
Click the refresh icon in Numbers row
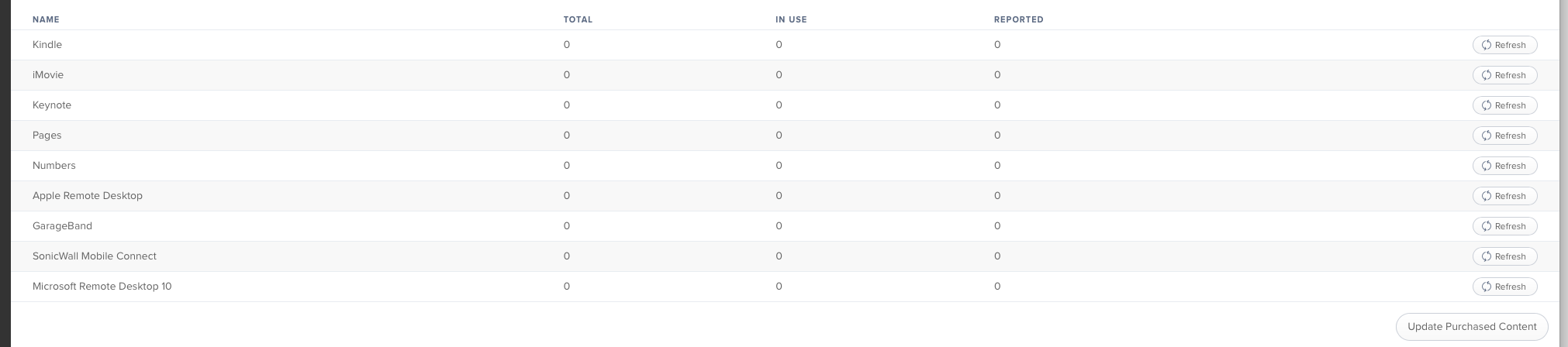pyautogui.click(x=1487, y=166)
